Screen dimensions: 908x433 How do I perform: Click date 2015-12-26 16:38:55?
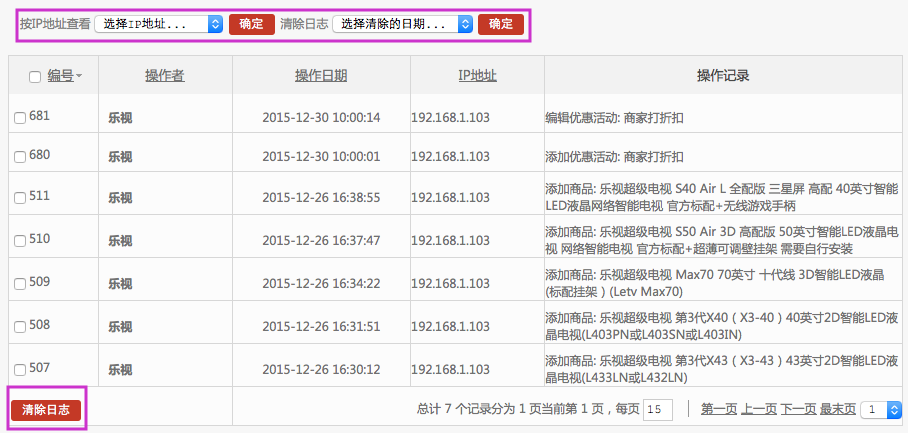tap(321, 197)
